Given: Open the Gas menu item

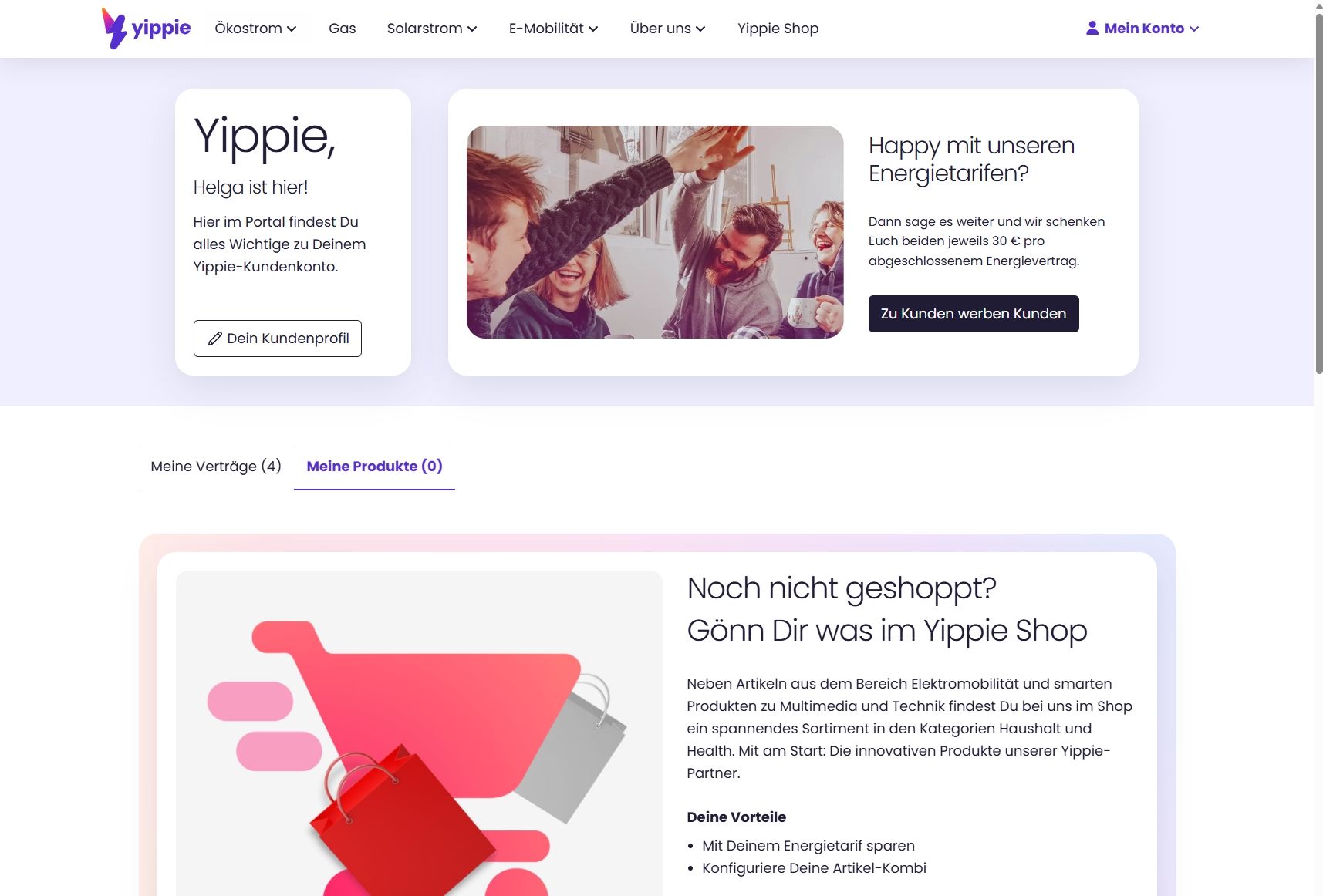Looking at the screenshot, I should tap(342, 29).
